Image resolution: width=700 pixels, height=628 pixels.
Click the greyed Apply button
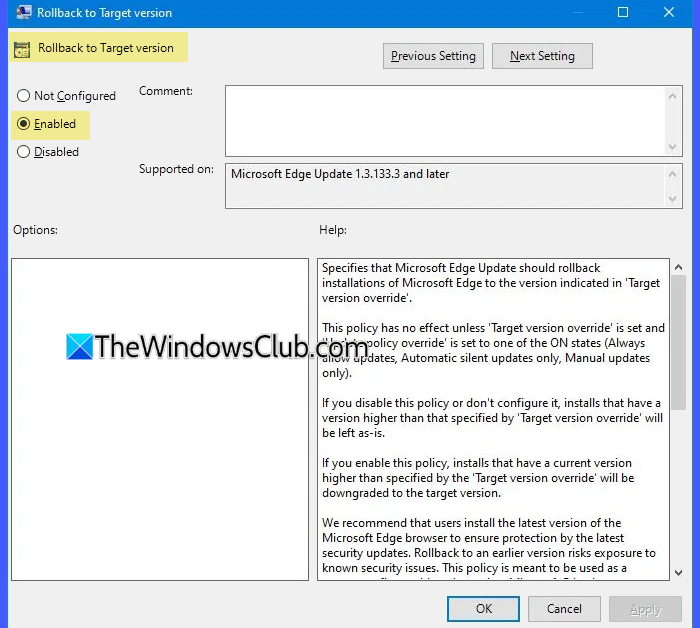[x=645, y=609]
